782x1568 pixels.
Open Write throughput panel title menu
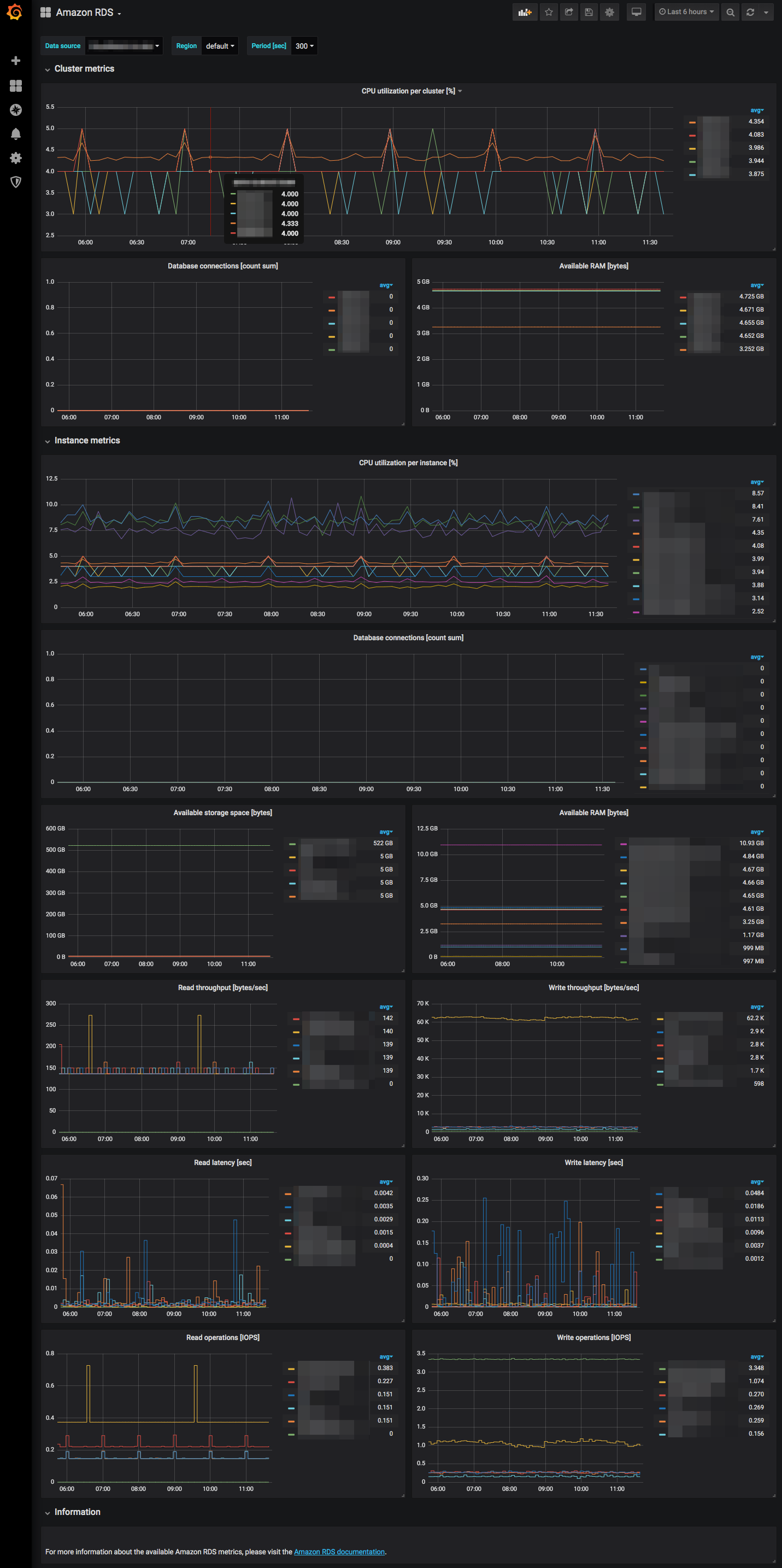click(x=594, y=987)
